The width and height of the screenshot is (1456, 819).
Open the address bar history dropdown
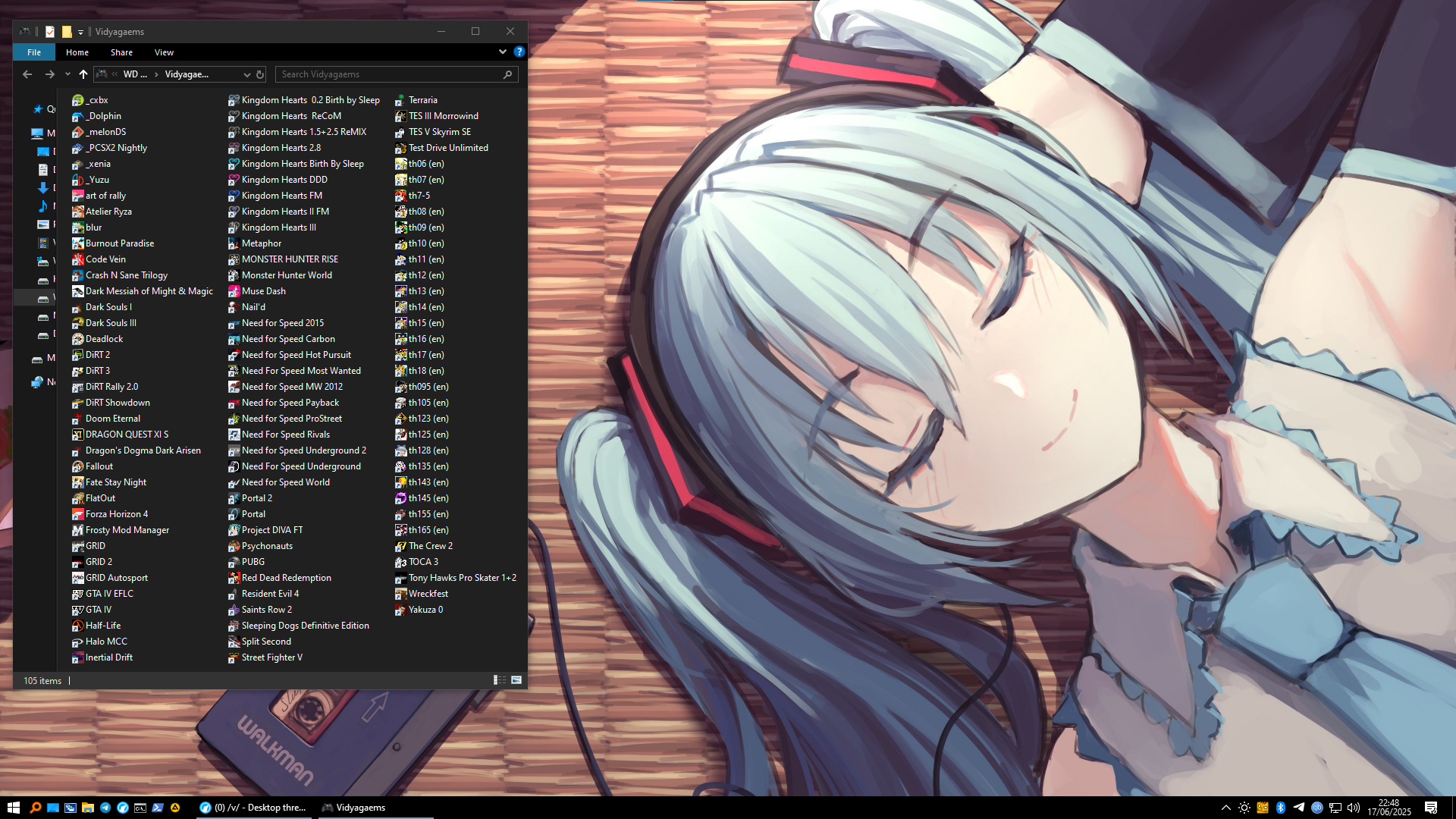tap(246, 74)
